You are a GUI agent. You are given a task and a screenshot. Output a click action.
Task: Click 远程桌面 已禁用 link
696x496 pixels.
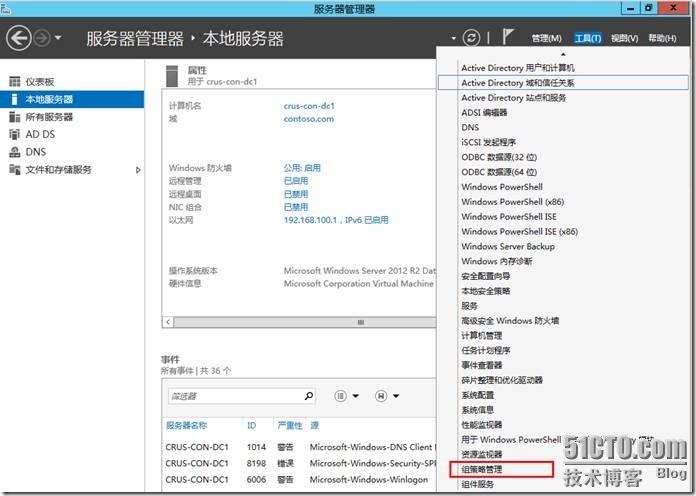point(296,194)
